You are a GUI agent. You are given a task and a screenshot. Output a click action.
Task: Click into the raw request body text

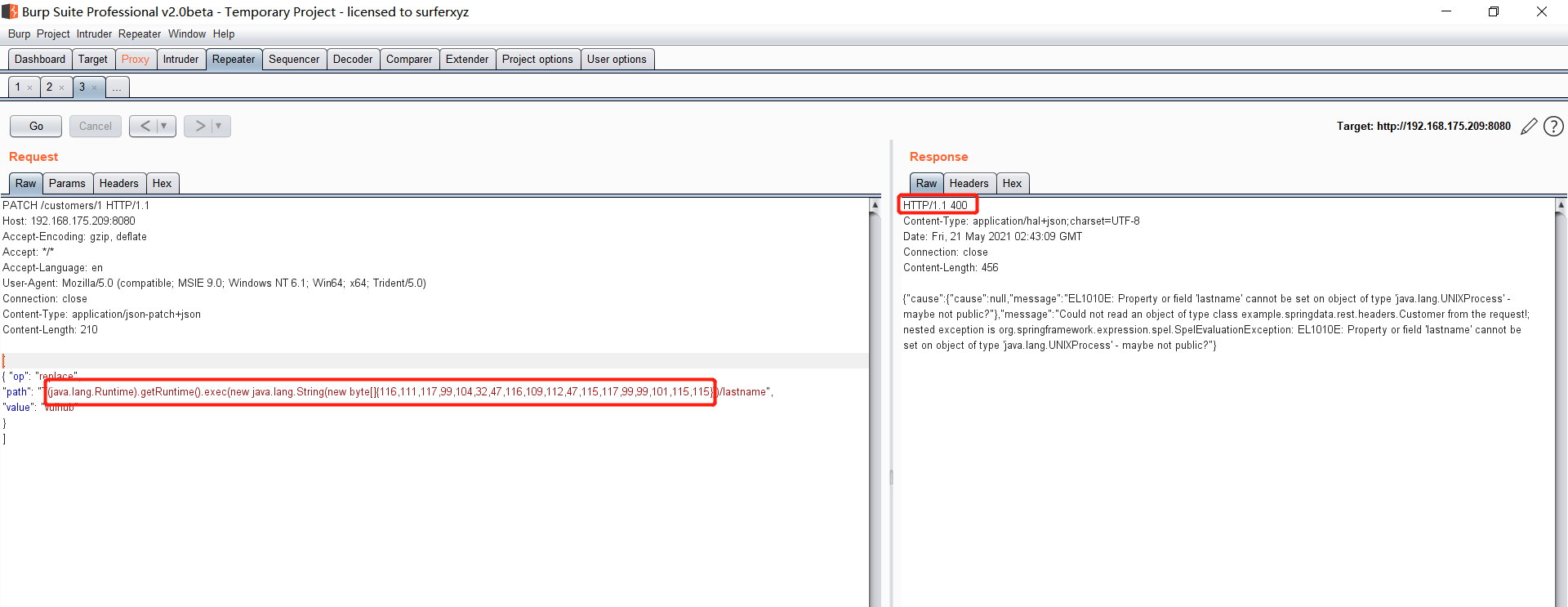[408, 490]
